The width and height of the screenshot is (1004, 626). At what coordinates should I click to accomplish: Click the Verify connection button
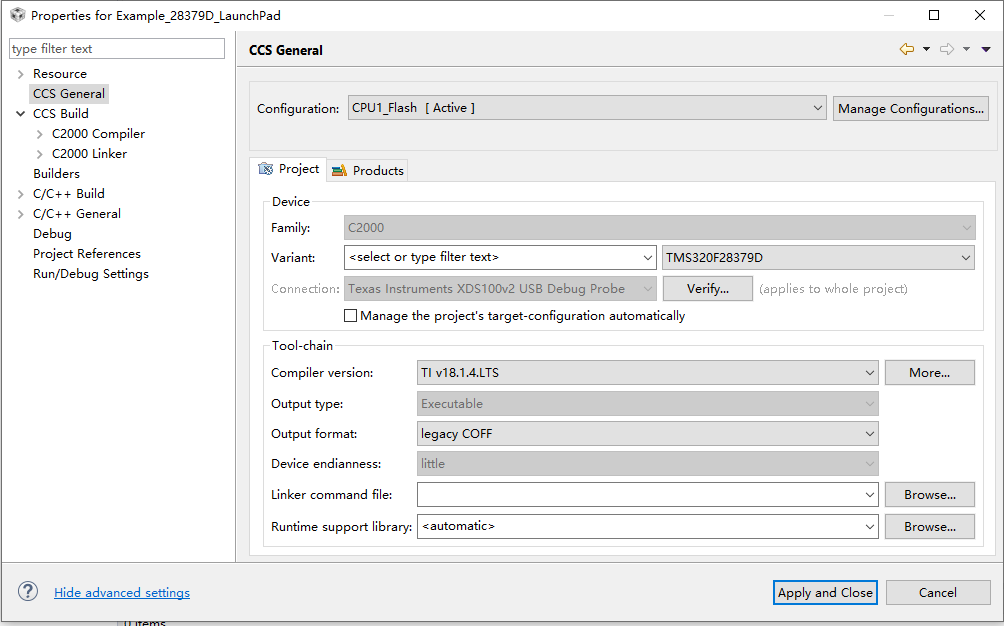point(708,289)
